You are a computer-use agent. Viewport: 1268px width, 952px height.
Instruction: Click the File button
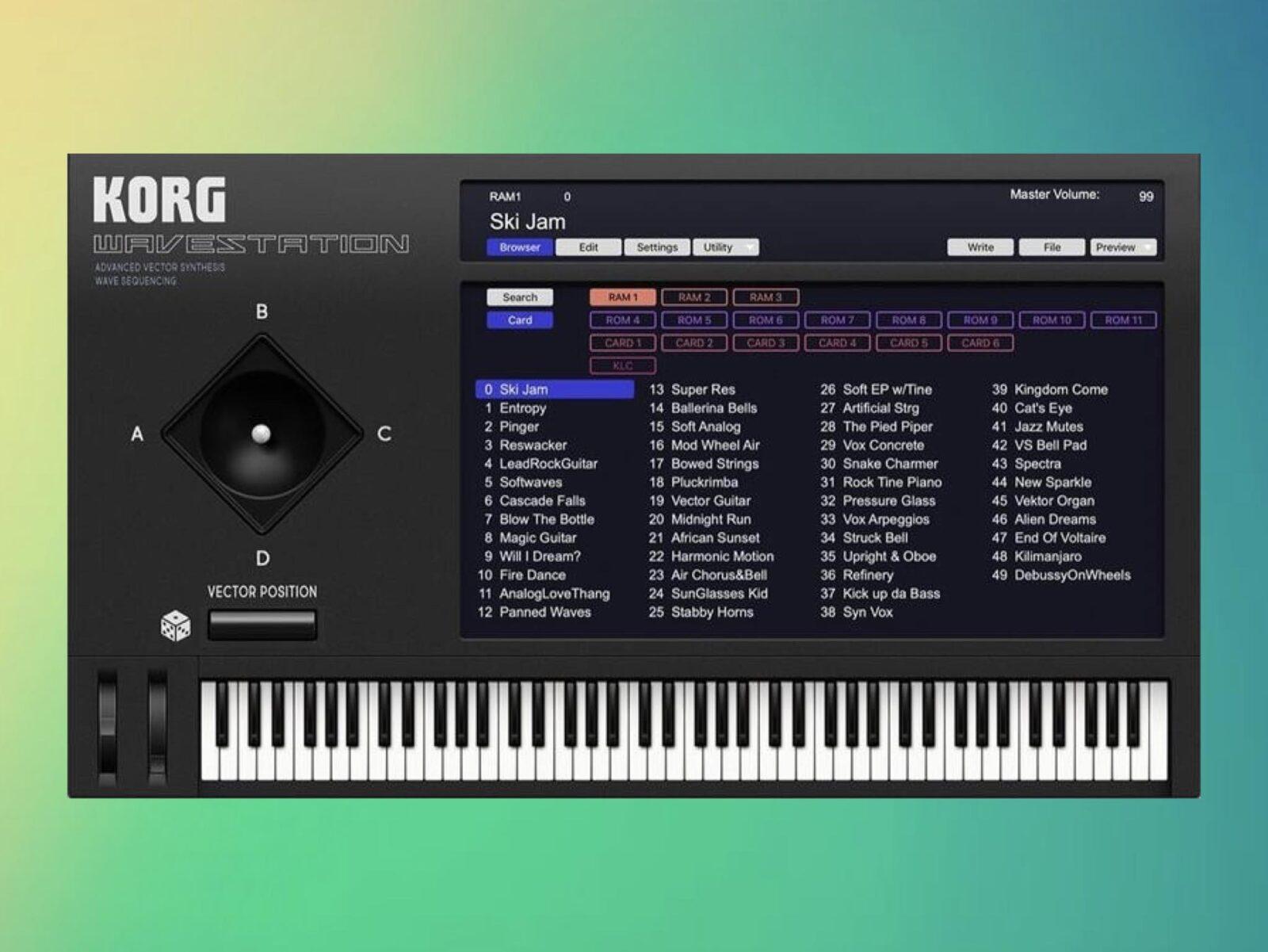coord(1050,247)
